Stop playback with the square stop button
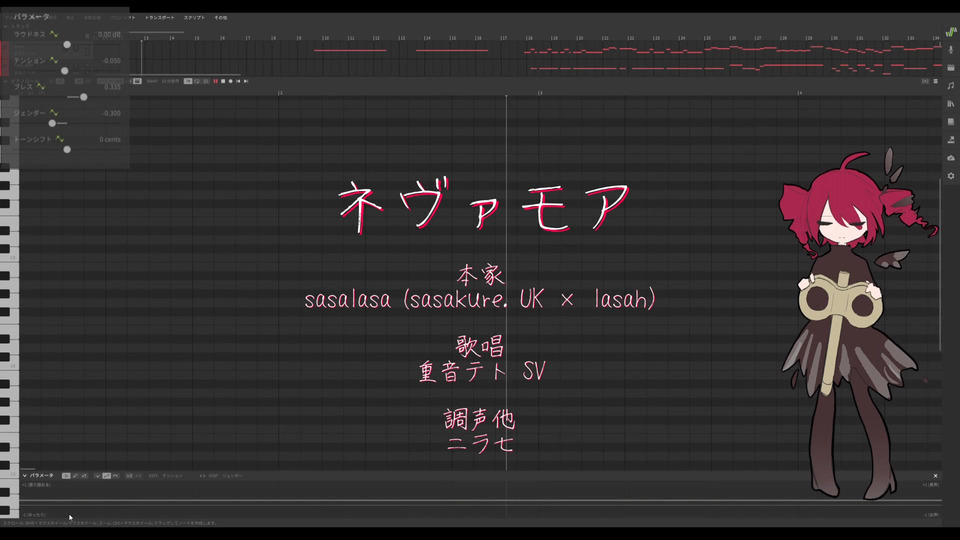 pos(223,81)
